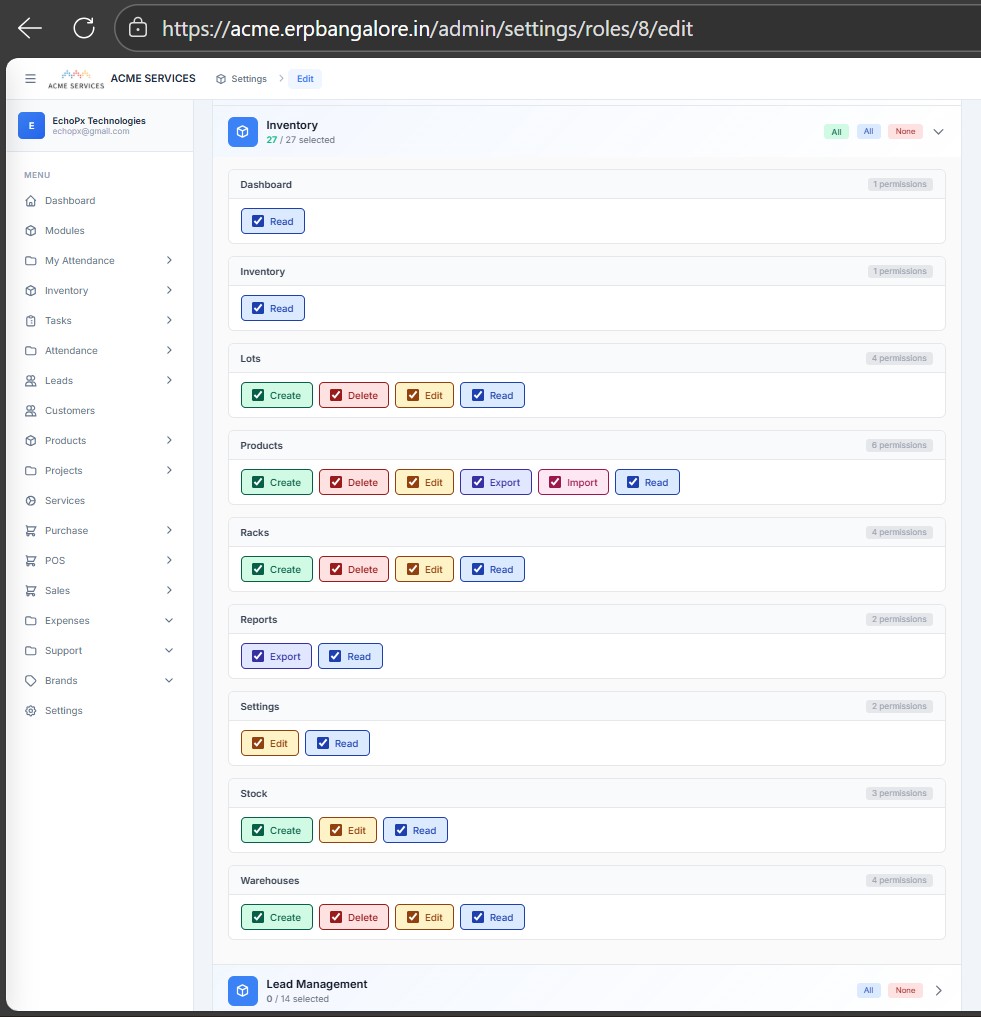Click the green All button for Inventory
Screen dimensions: 981x1017
click(836, 132)
